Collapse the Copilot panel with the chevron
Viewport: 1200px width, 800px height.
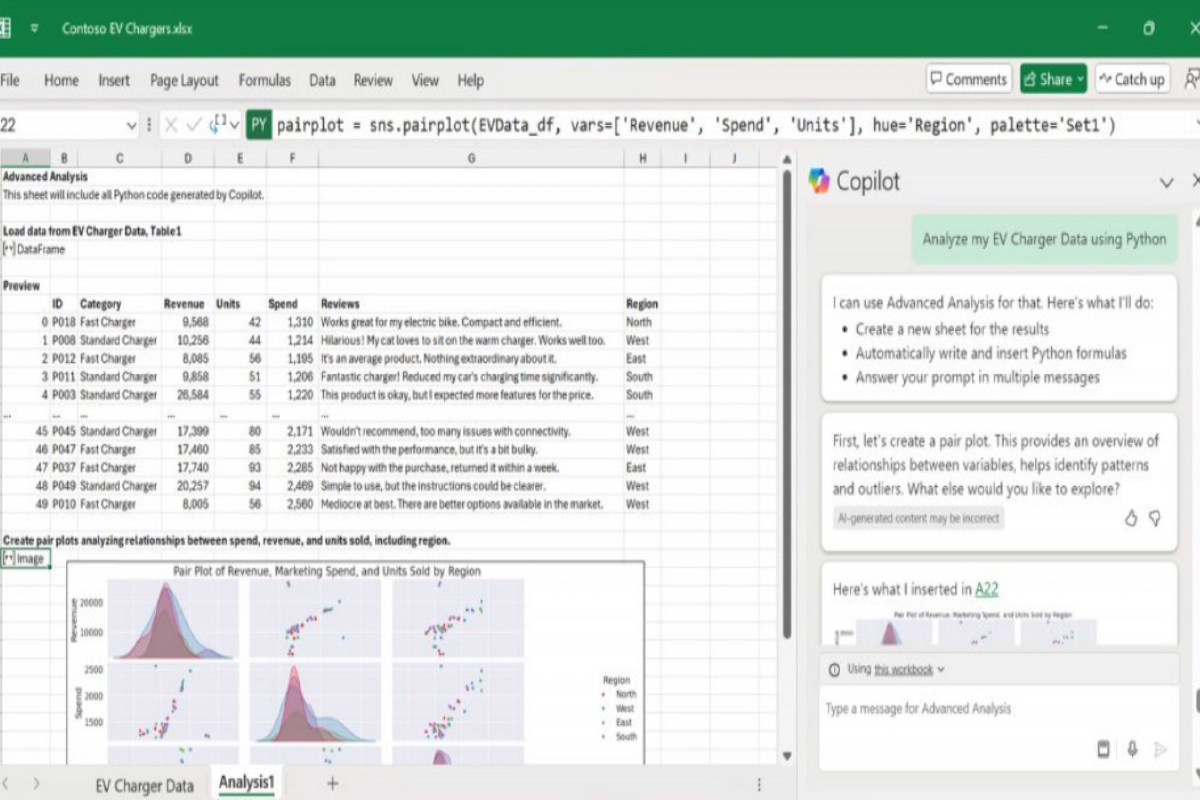[1166, 182]
